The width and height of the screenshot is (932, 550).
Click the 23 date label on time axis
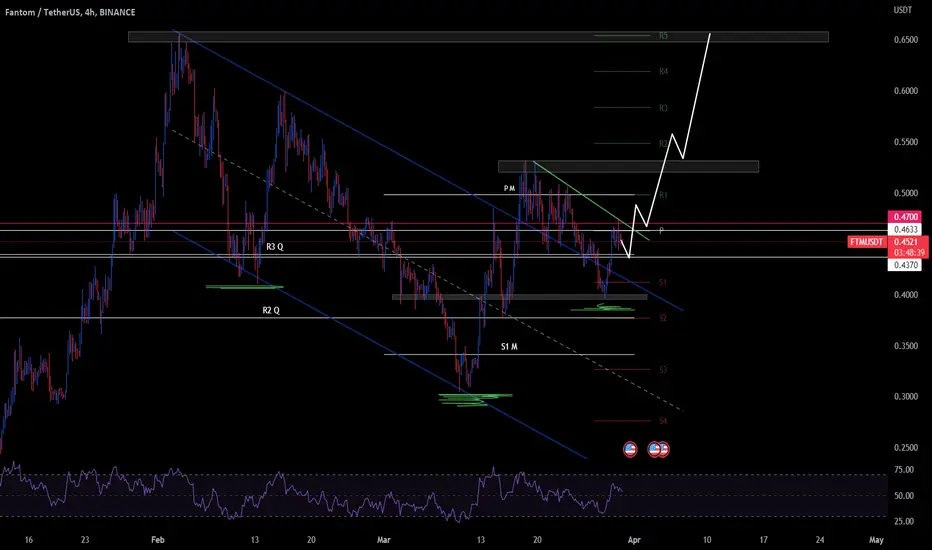point(85,540)
